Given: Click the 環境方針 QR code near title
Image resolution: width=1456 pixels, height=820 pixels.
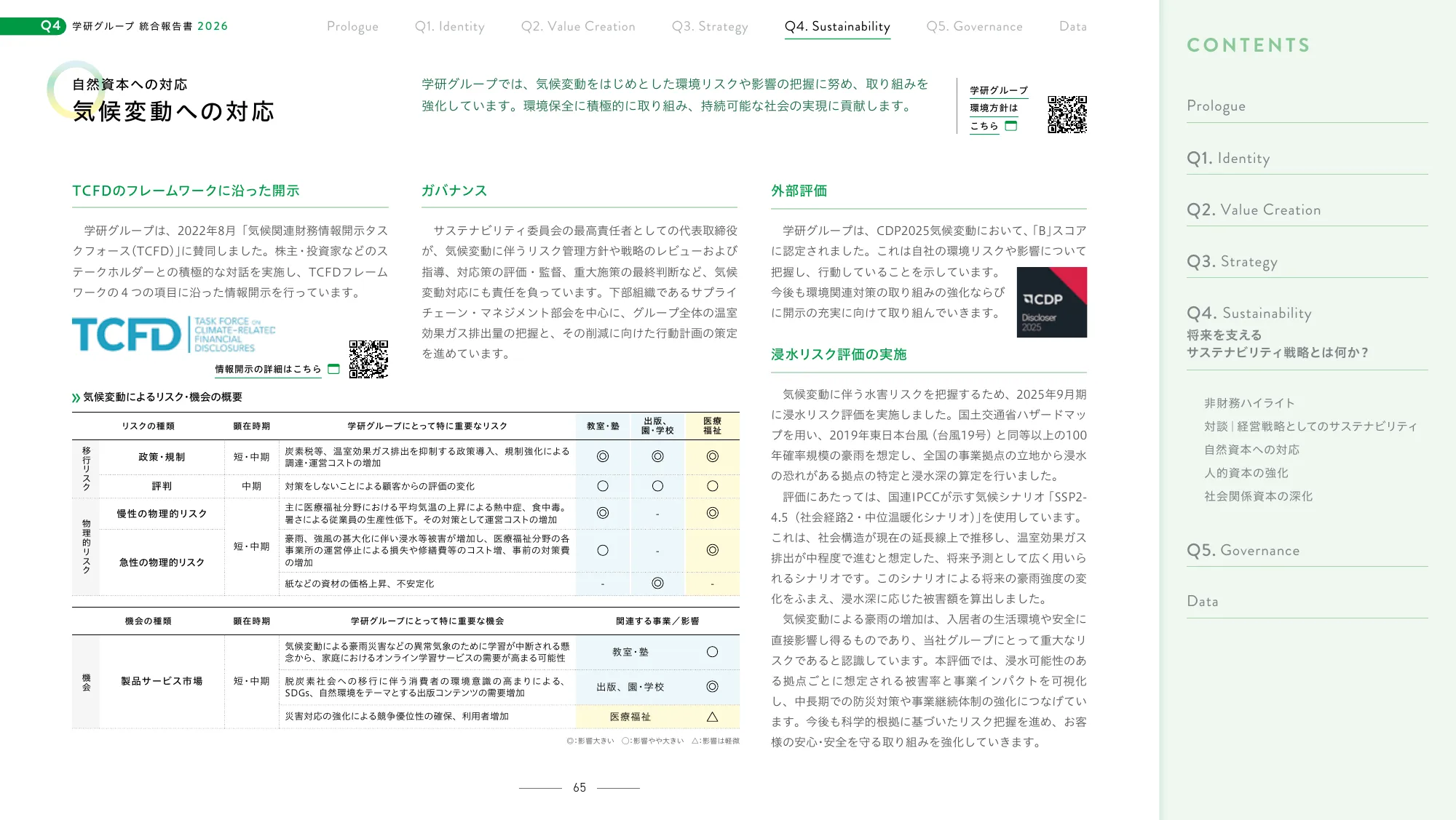Looking at the screenshot, I should coord(1067,114).
